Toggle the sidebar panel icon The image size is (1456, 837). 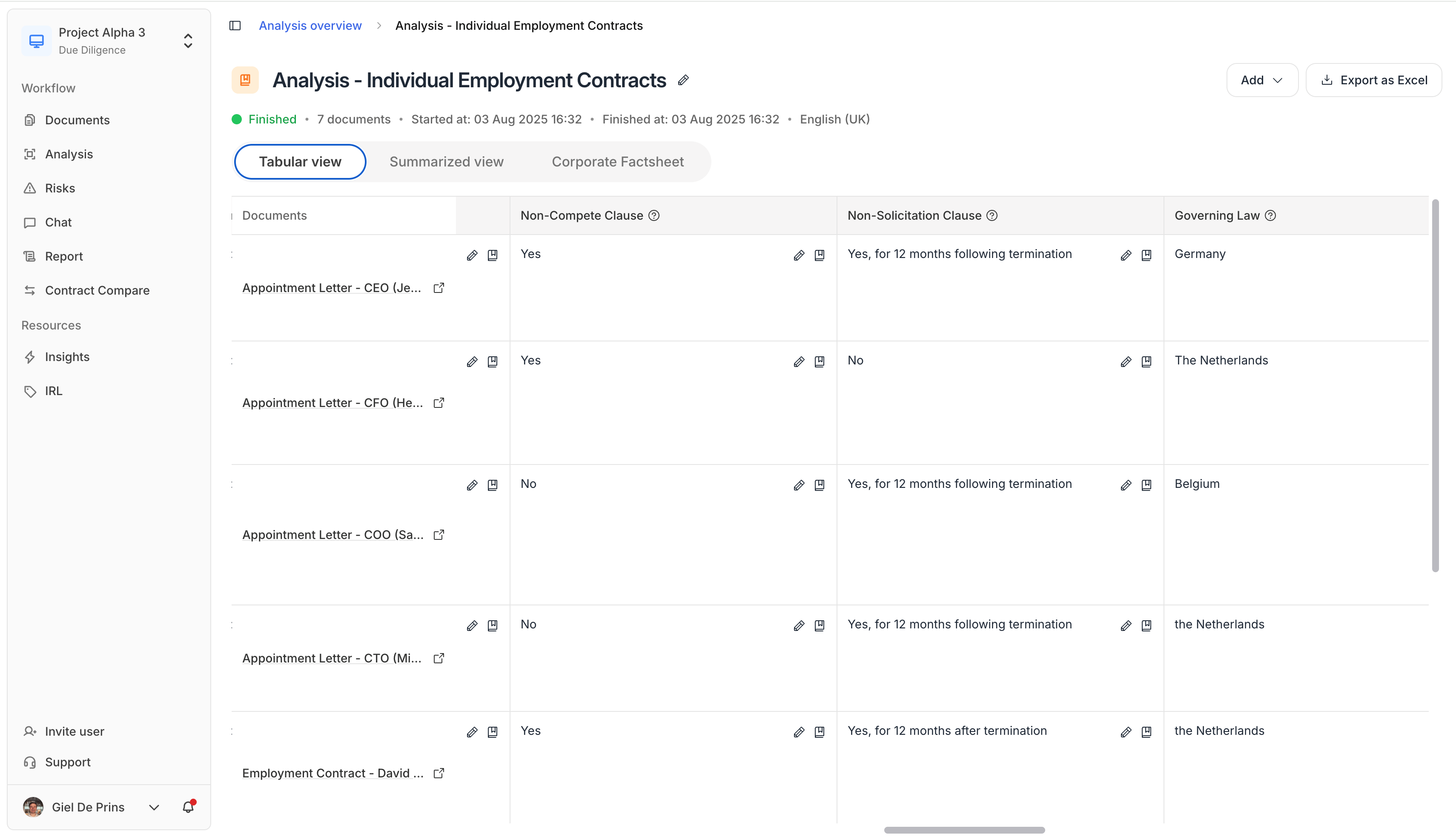click(x=235, y=25)
